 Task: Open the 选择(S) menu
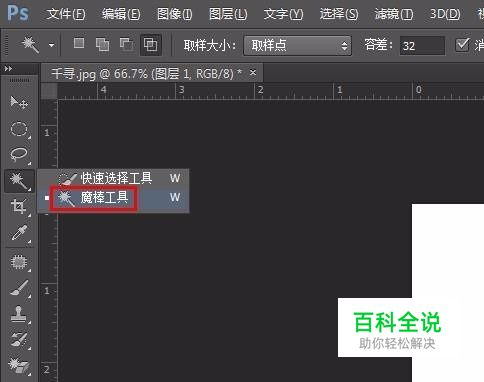point(339,14)
